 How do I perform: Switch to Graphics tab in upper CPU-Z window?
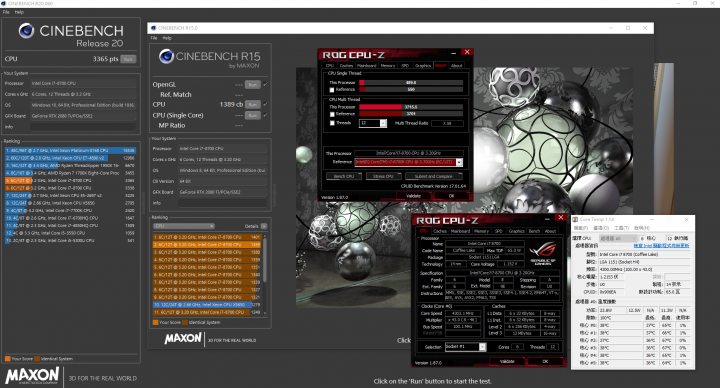[x=423, y=66]
